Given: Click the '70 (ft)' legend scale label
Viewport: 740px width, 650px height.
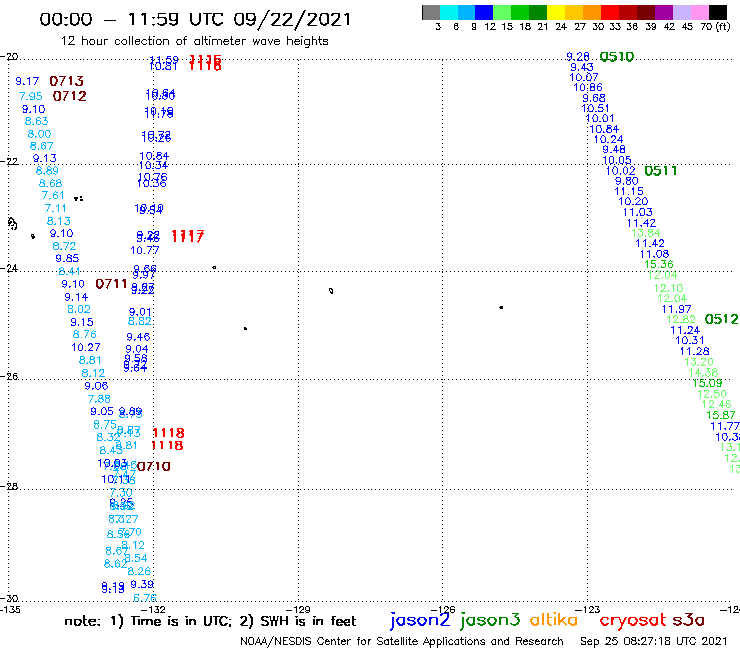Looking at the screenshot, I should (x=716, y=27).
